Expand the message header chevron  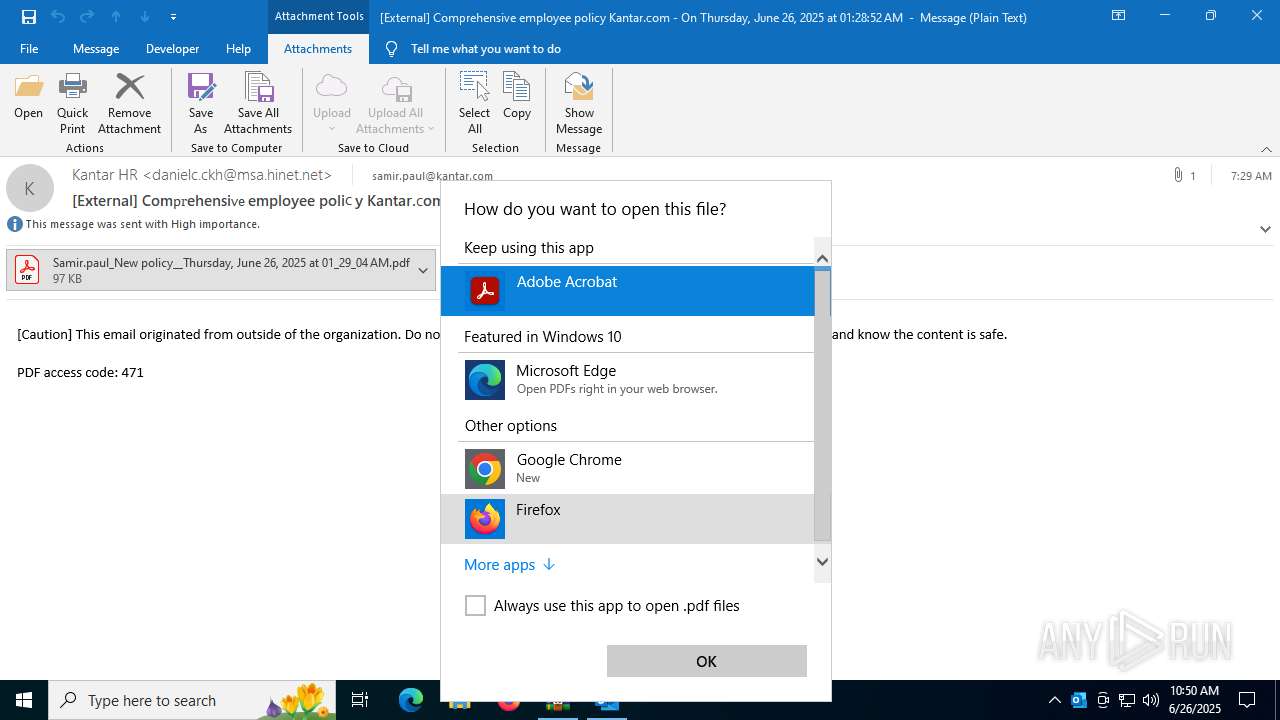coord(1265,229)
